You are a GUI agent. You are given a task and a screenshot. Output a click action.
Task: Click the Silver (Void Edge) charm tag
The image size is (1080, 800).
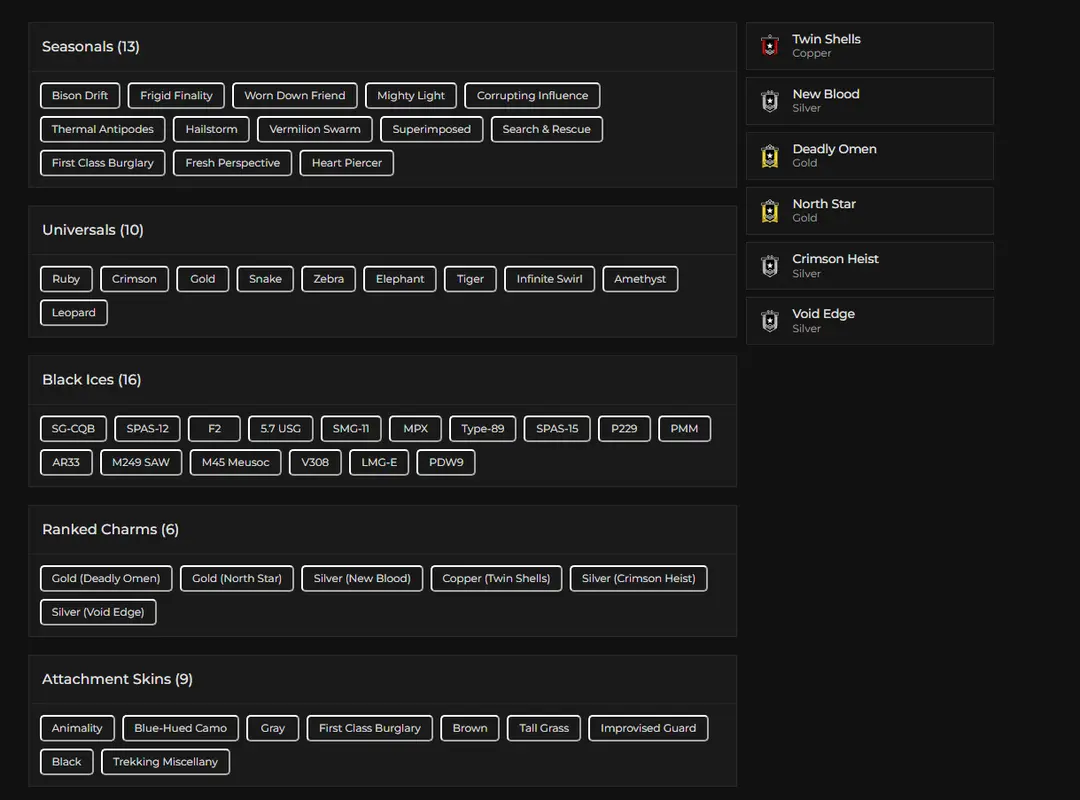98,613
